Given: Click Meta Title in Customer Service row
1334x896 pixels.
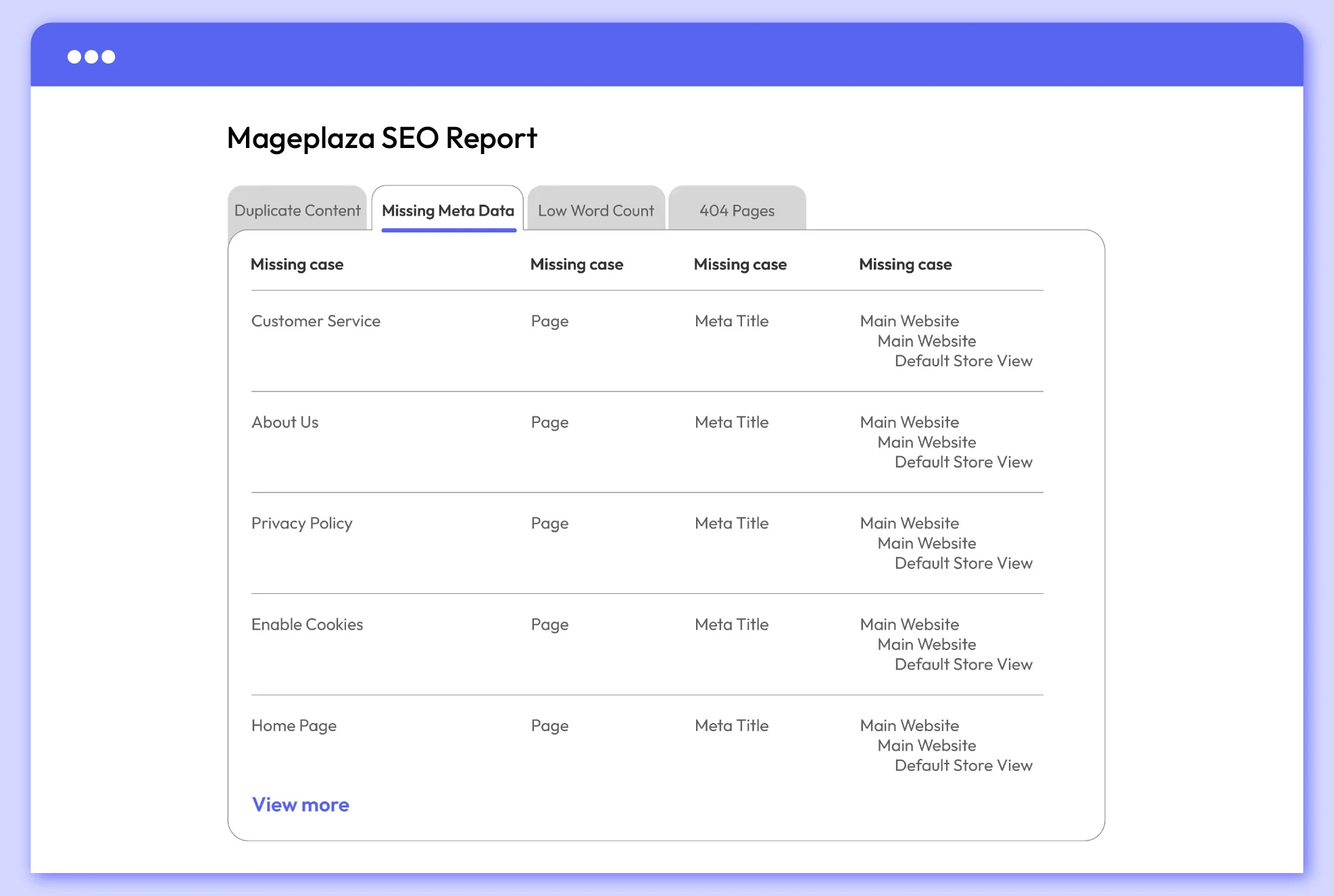Looking at the screenshot, I should point(731,321).
